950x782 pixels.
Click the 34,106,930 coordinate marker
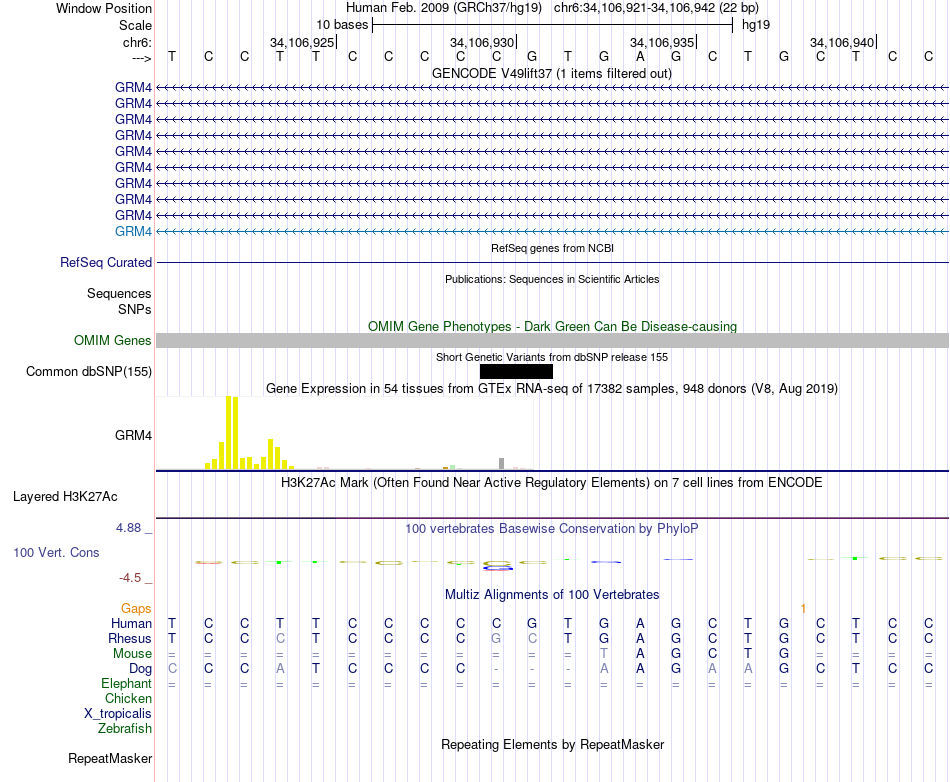tap(482, 42)
